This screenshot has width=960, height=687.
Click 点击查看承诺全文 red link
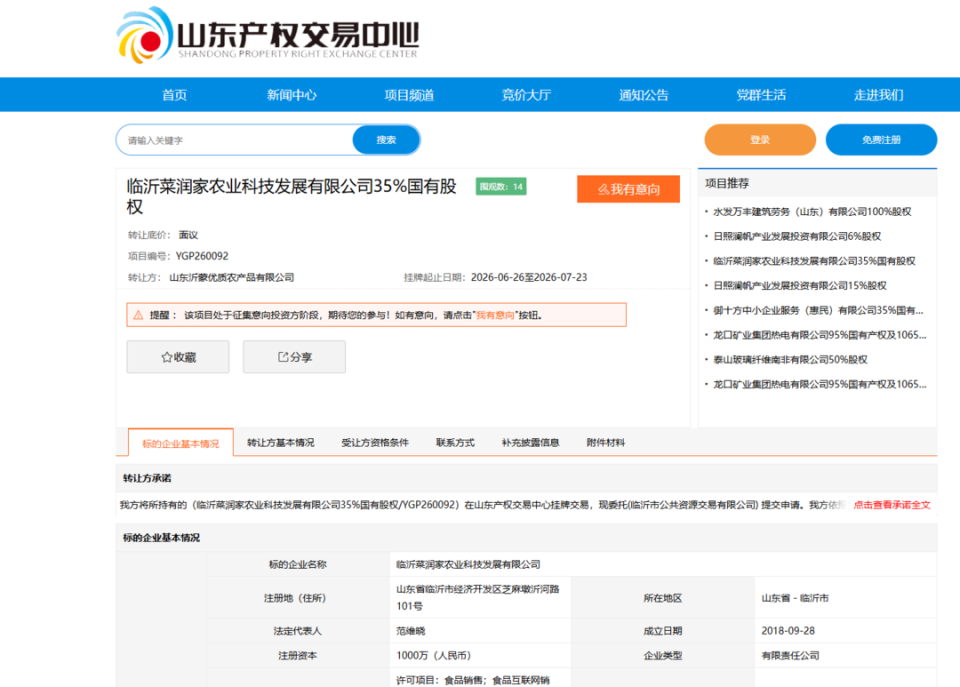(x=892, y=505)
